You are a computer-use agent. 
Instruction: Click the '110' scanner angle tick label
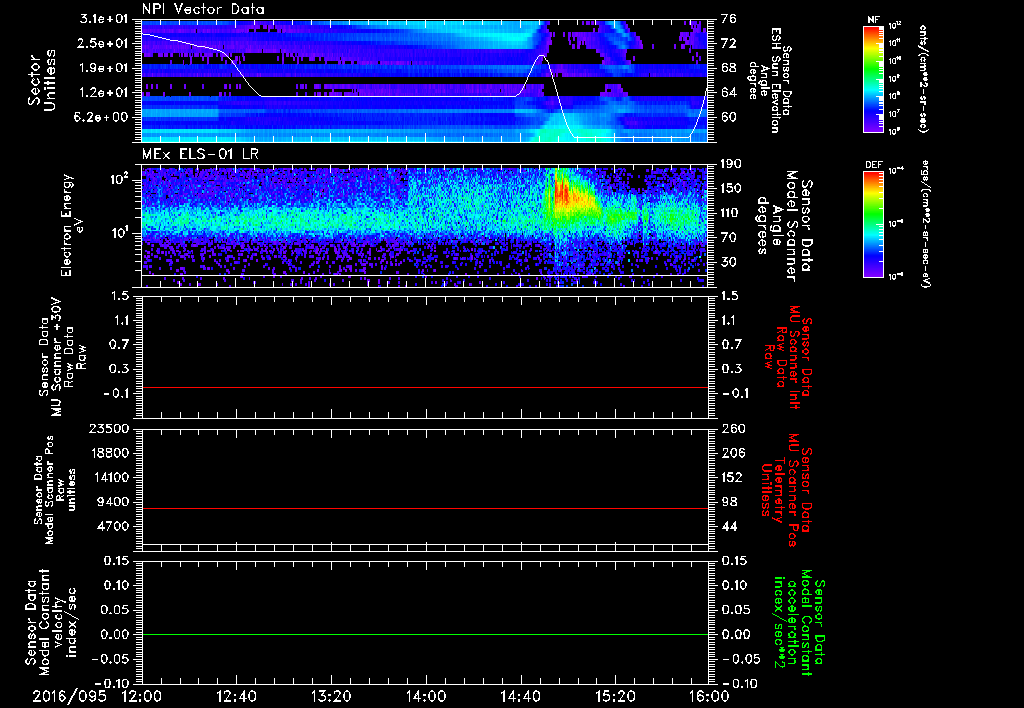coord(732,213)
